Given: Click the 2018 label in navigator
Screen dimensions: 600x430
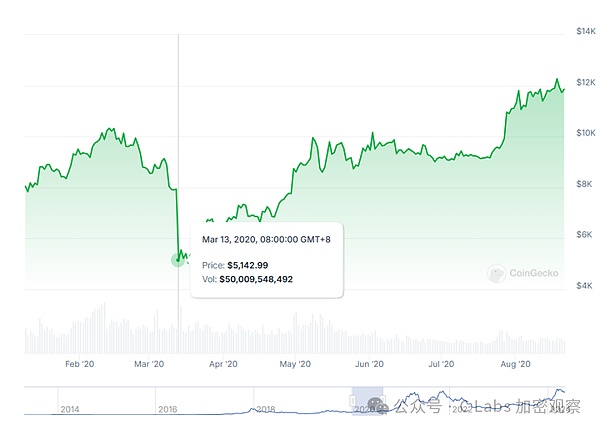Looking at the screenshot, I should click(x=266, y=409).
